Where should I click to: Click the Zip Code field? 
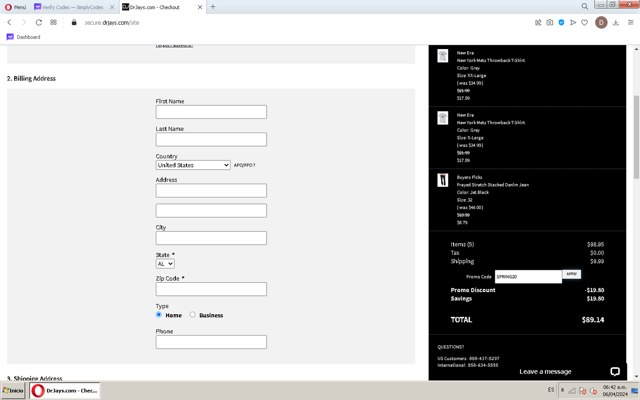coord(211,289)
